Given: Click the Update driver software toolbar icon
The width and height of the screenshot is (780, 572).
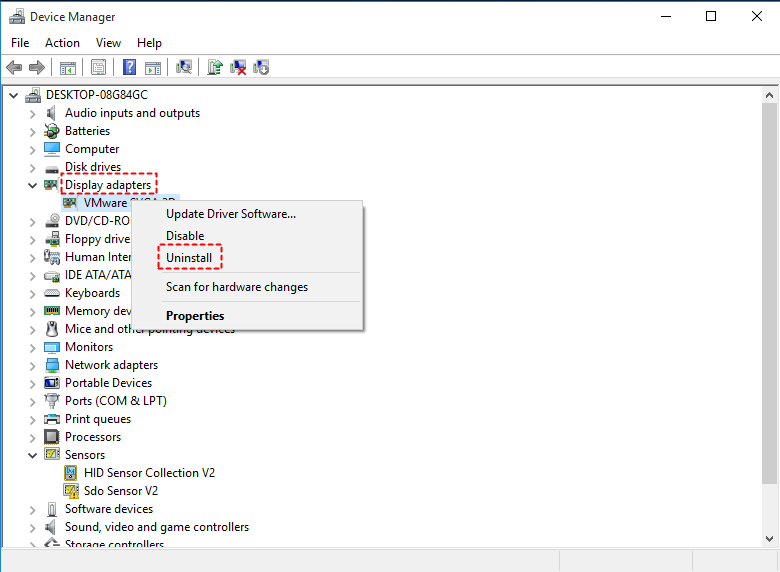Looking at the screenshot, I should click(x=215, y=68).
